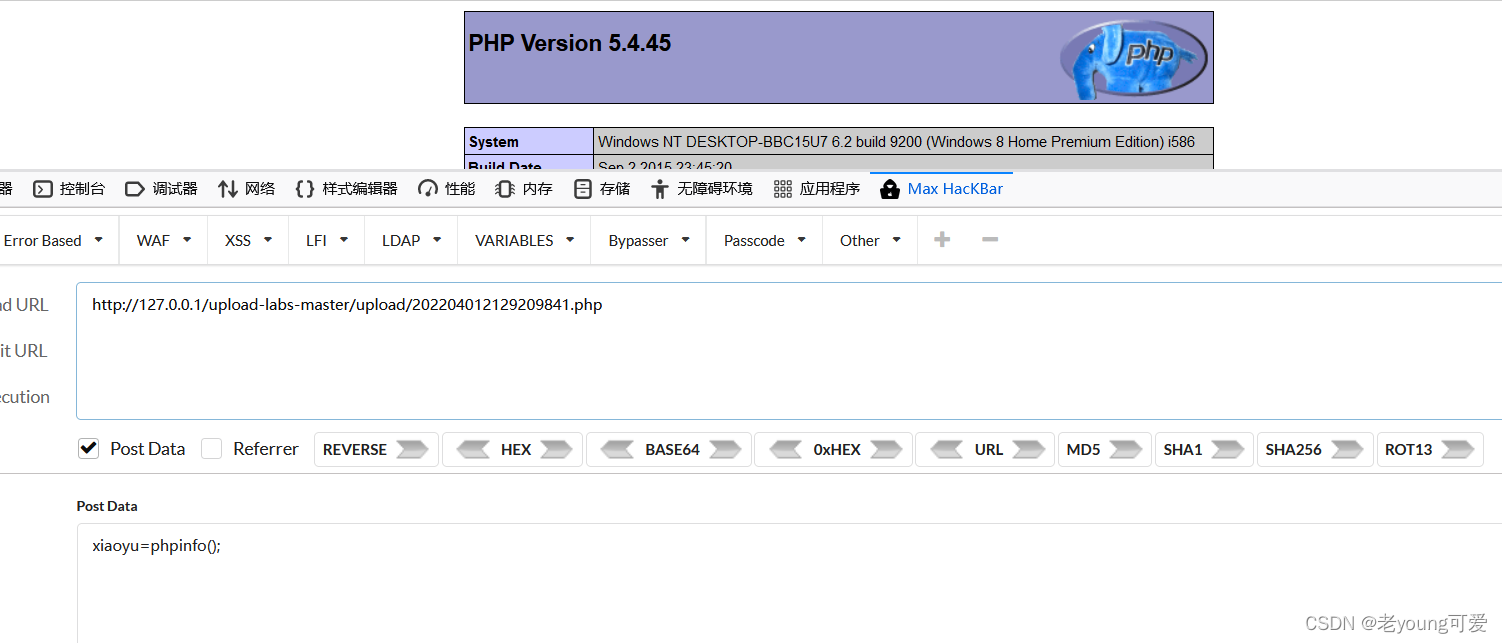The height and width of the screenshot is (643, 1502).
Task: Click inside the Post Data text area
Action: tap(789, 583)
